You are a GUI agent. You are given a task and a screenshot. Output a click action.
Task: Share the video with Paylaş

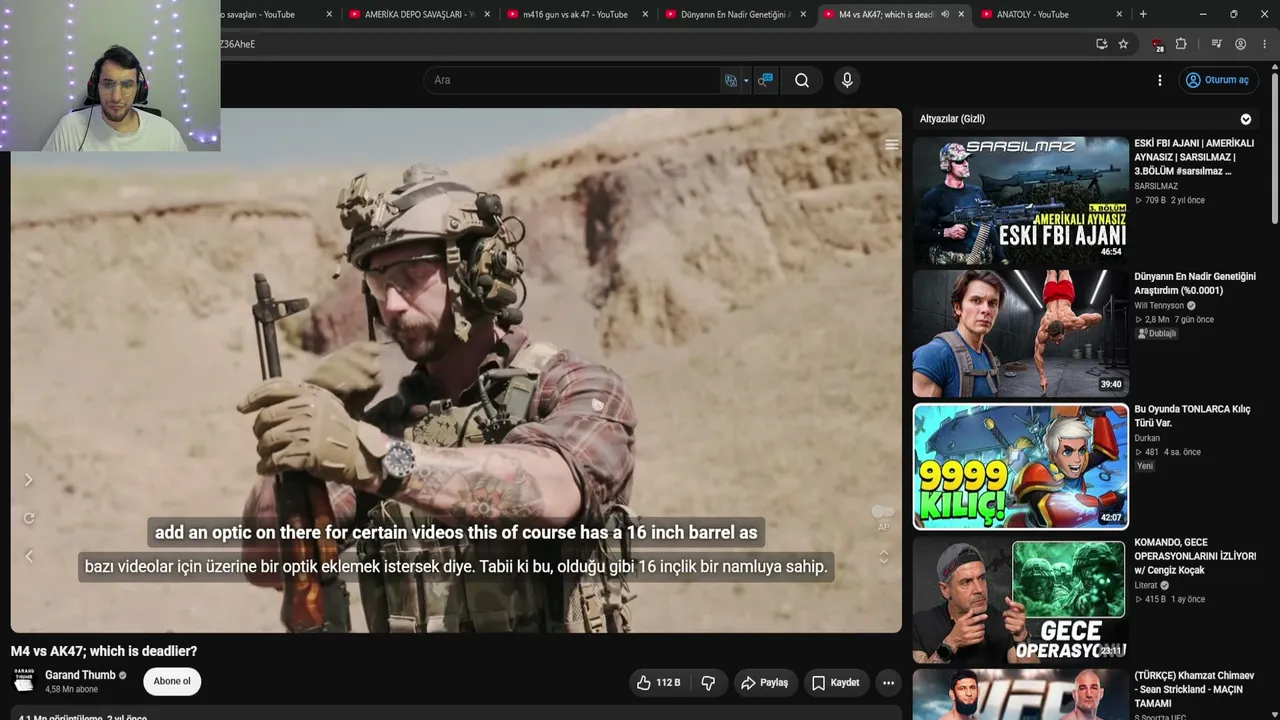tap(764, 683)
